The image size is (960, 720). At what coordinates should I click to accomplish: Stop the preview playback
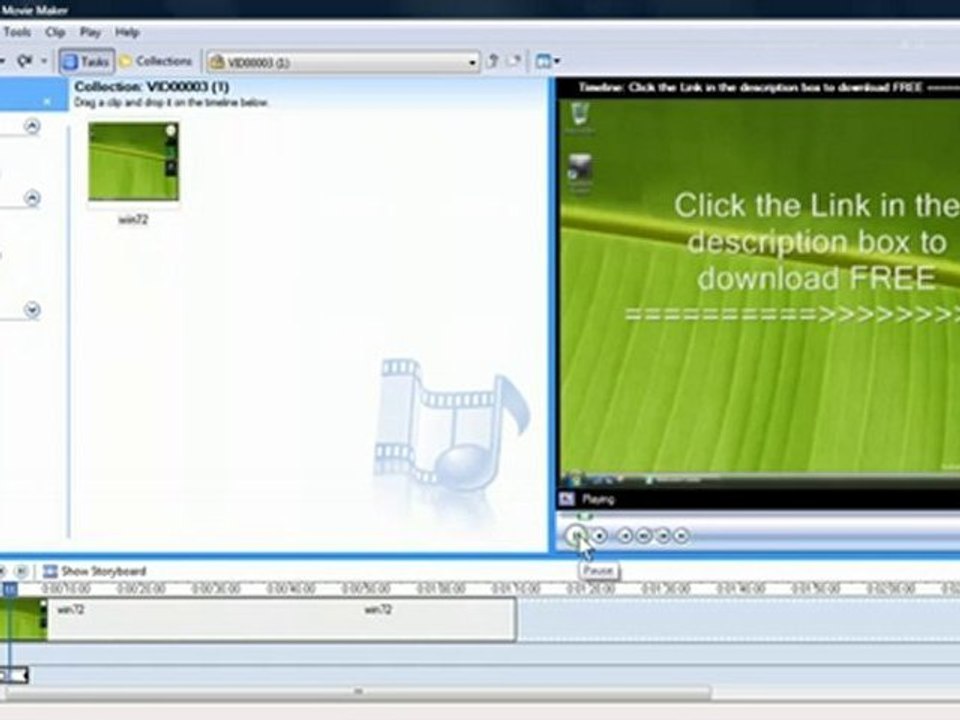coord(600,536)
